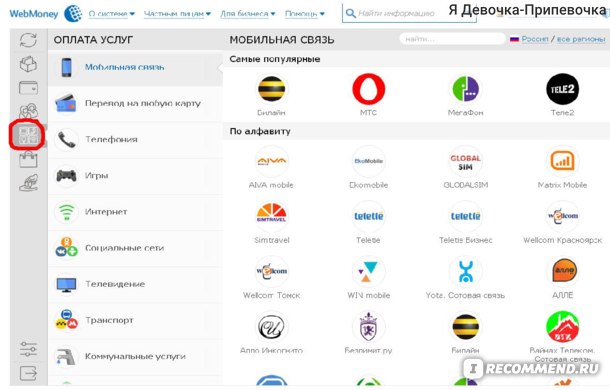Image resolution: width=610 pixels, height=390 pixels.
Task: Expand the 'О системе' dropdown menu
Action: click(x=112, y=14)
